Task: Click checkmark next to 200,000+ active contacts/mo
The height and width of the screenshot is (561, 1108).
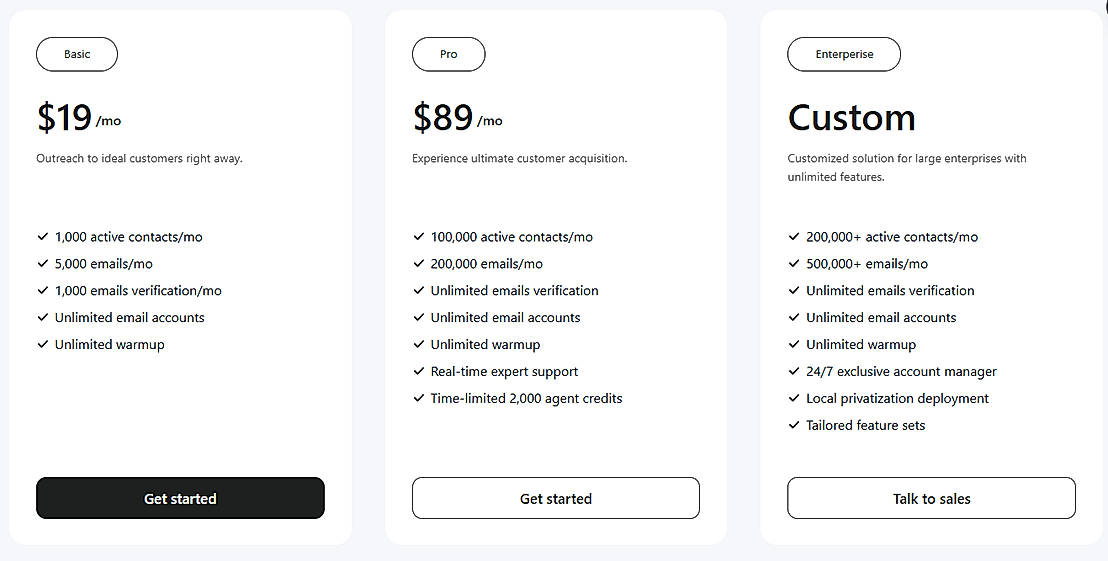Action: pyautogui.click(x=794, y=237)
